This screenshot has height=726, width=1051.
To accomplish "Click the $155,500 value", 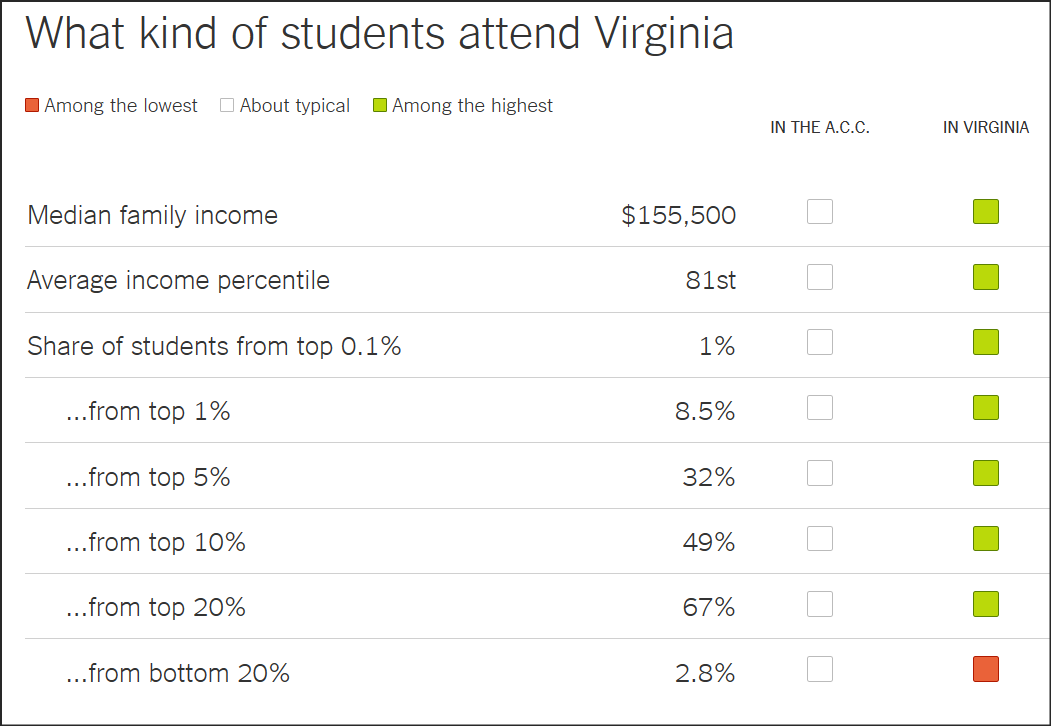I will coord(678,215).
